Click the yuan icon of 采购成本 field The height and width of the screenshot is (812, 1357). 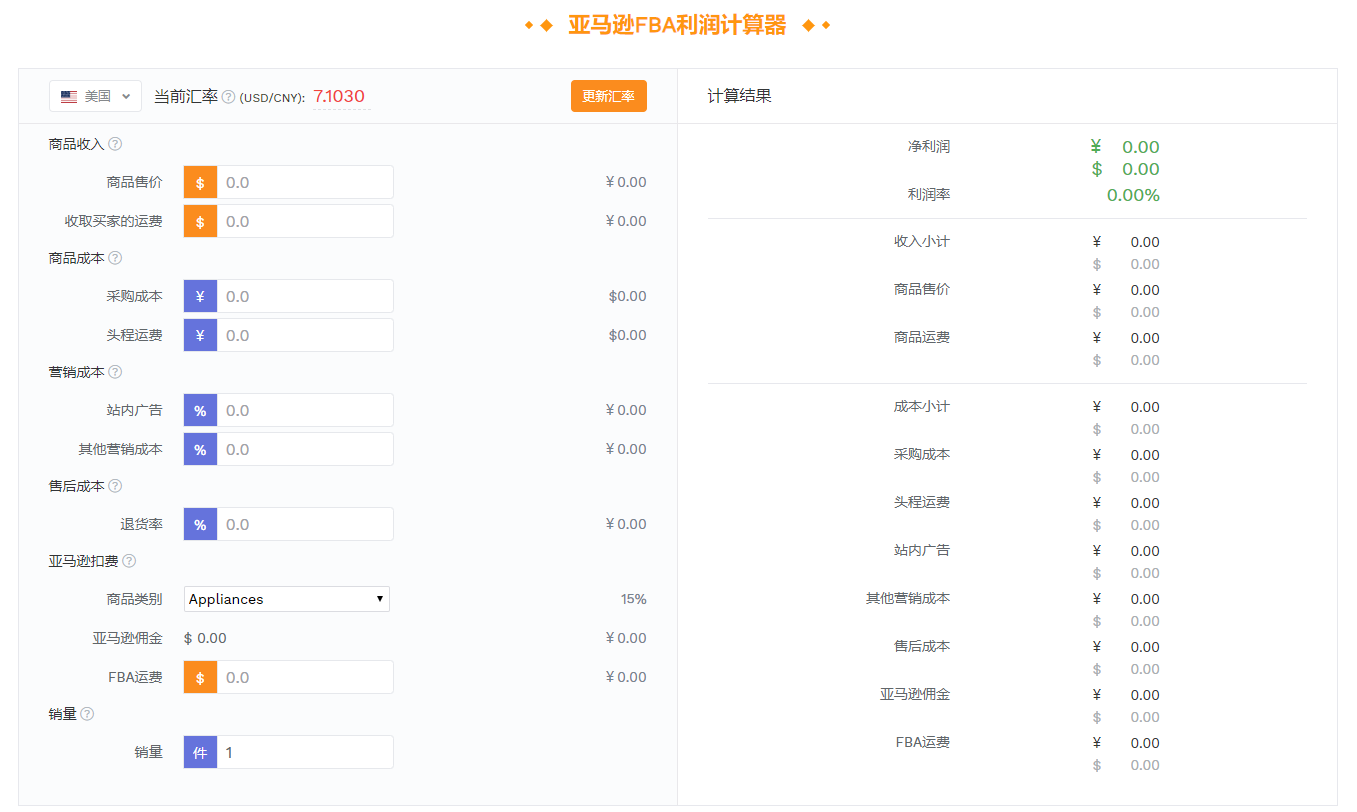[x=200, y=297]
